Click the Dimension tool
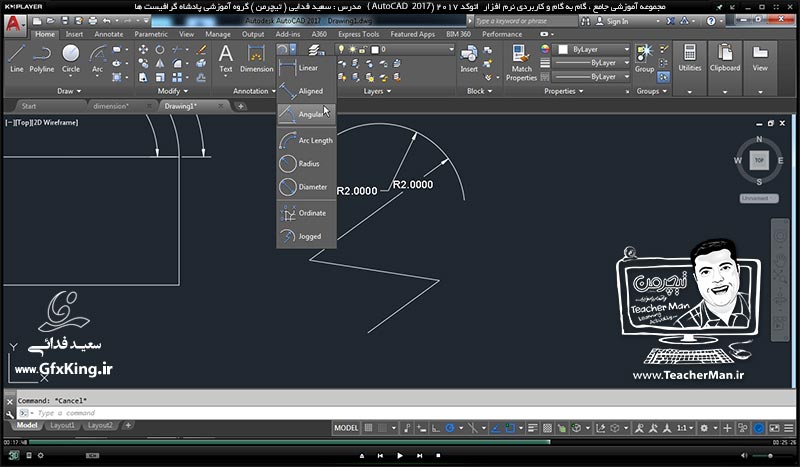Screen dimensions: 800x467 257,59
